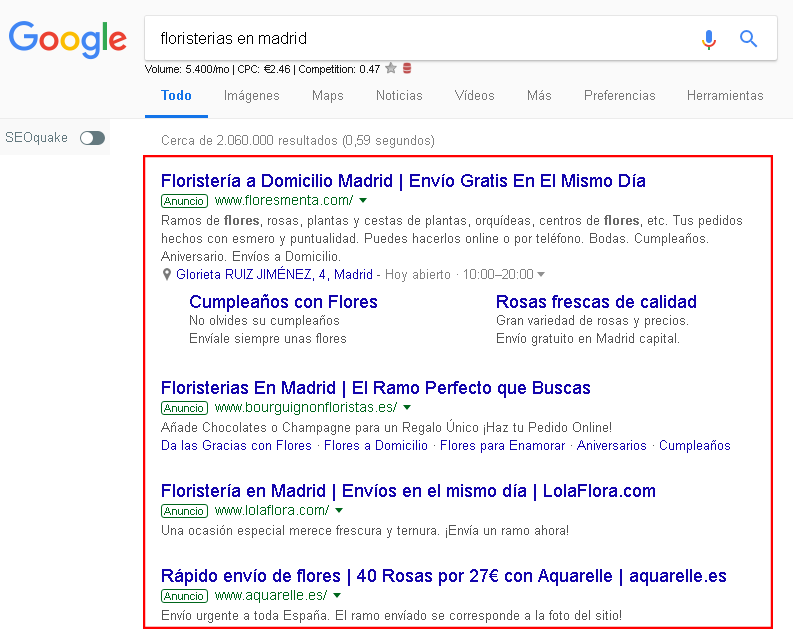The height and width of the screenshot is (633, 793).
Task: Open Rosas frescas de calidad sitelink
Action: point(596,302)
